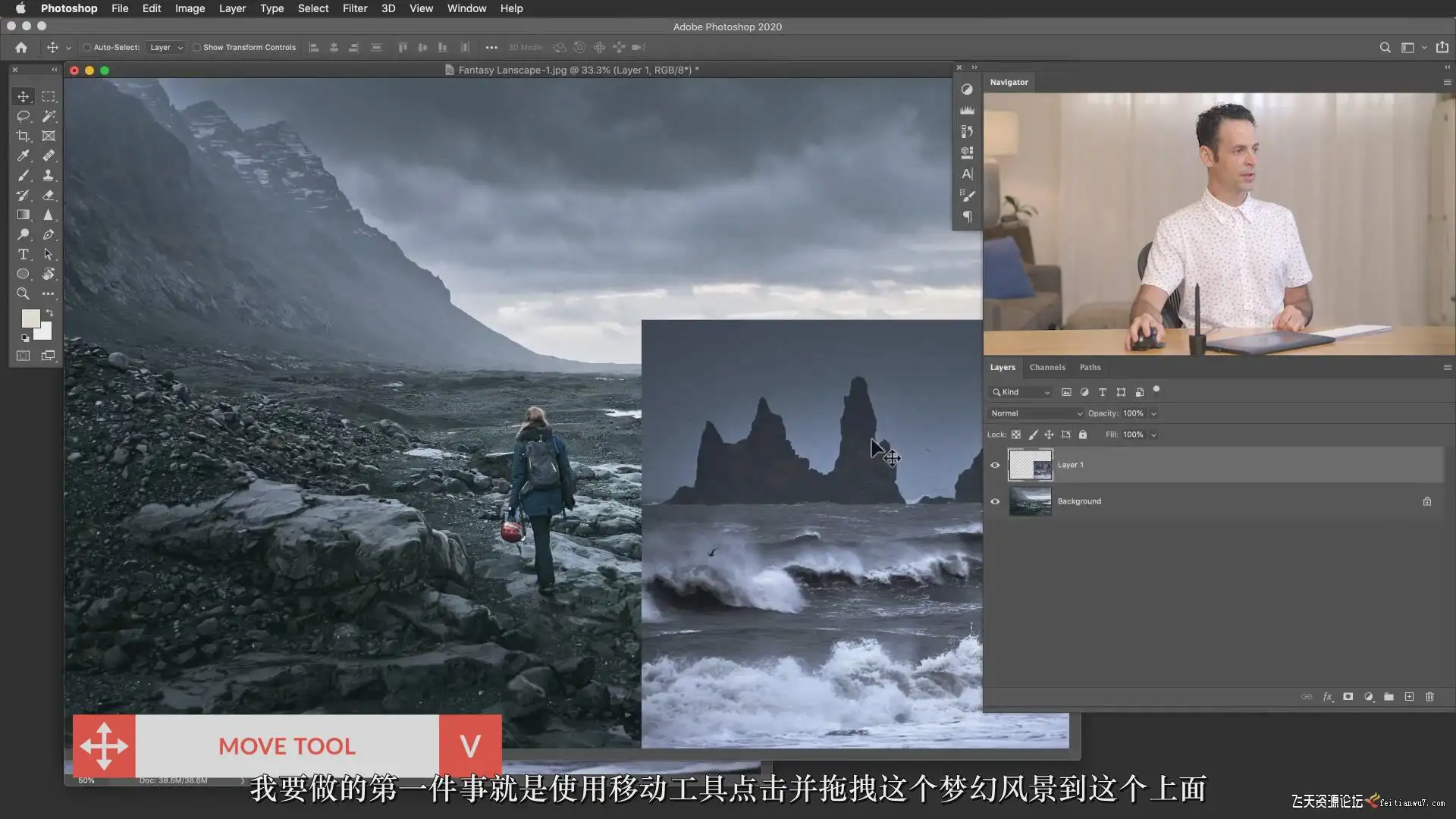This screenshot has height=819, width=1456.
Task: Select the Lasso tool
Action: [23, 116]
